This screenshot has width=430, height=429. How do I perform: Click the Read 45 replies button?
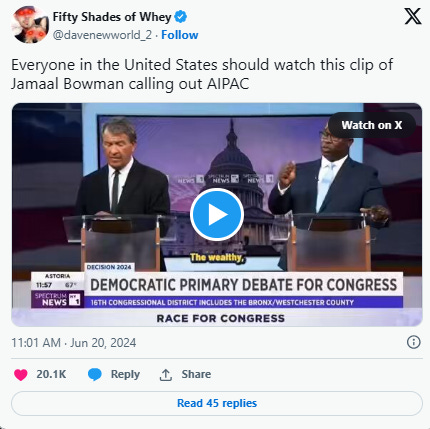click(x=217, y=403)
